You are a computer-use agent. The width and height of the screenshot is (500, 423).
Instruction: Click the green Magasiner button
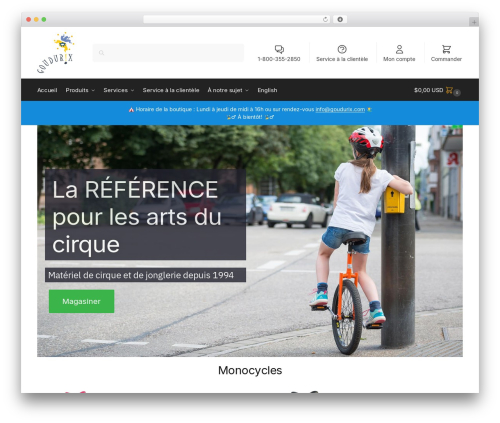click(x=81, y=301)
